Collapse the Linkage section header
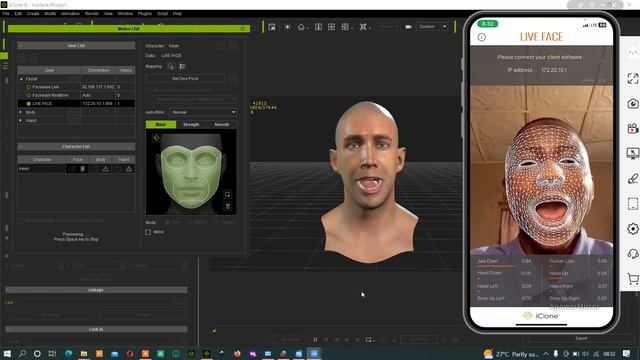 click(x=96, y=290)
